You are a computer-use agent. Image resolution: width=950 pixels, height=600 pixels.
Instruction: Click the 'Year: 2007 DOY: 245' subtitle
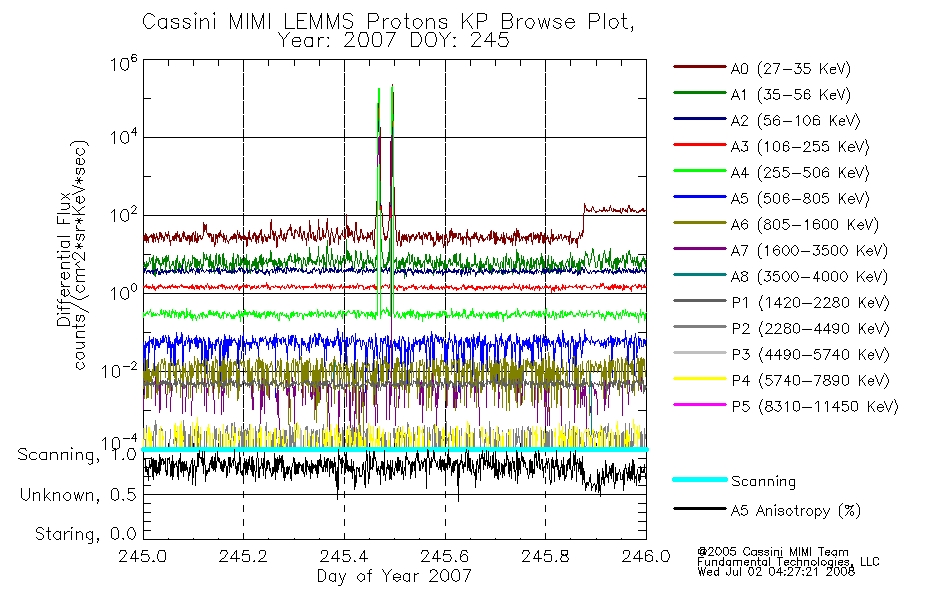point(394,41)
